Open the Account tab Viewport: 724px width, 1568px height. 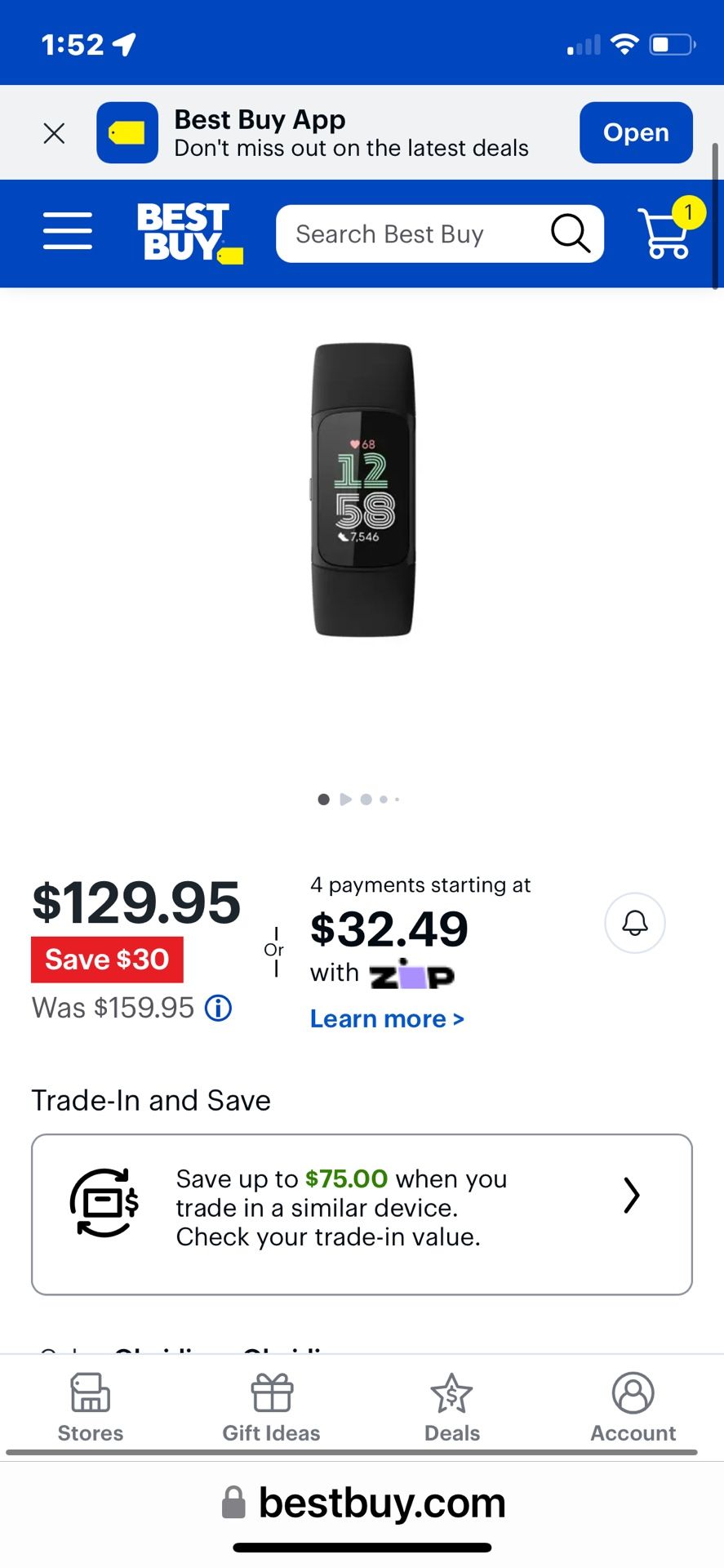click(633, 1406)
